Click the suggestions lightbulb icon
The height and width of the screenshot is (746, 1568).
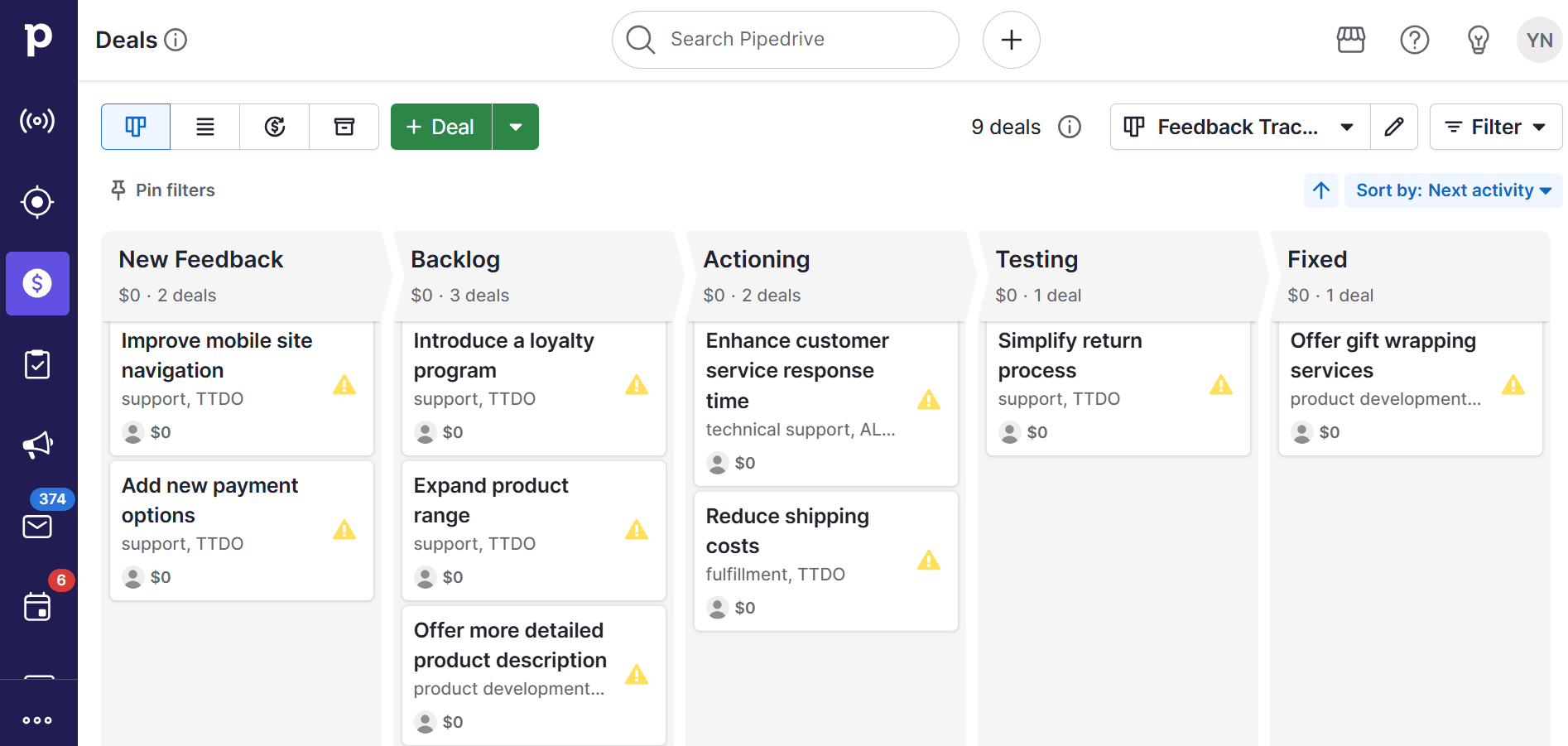[x=1479, y=39]
